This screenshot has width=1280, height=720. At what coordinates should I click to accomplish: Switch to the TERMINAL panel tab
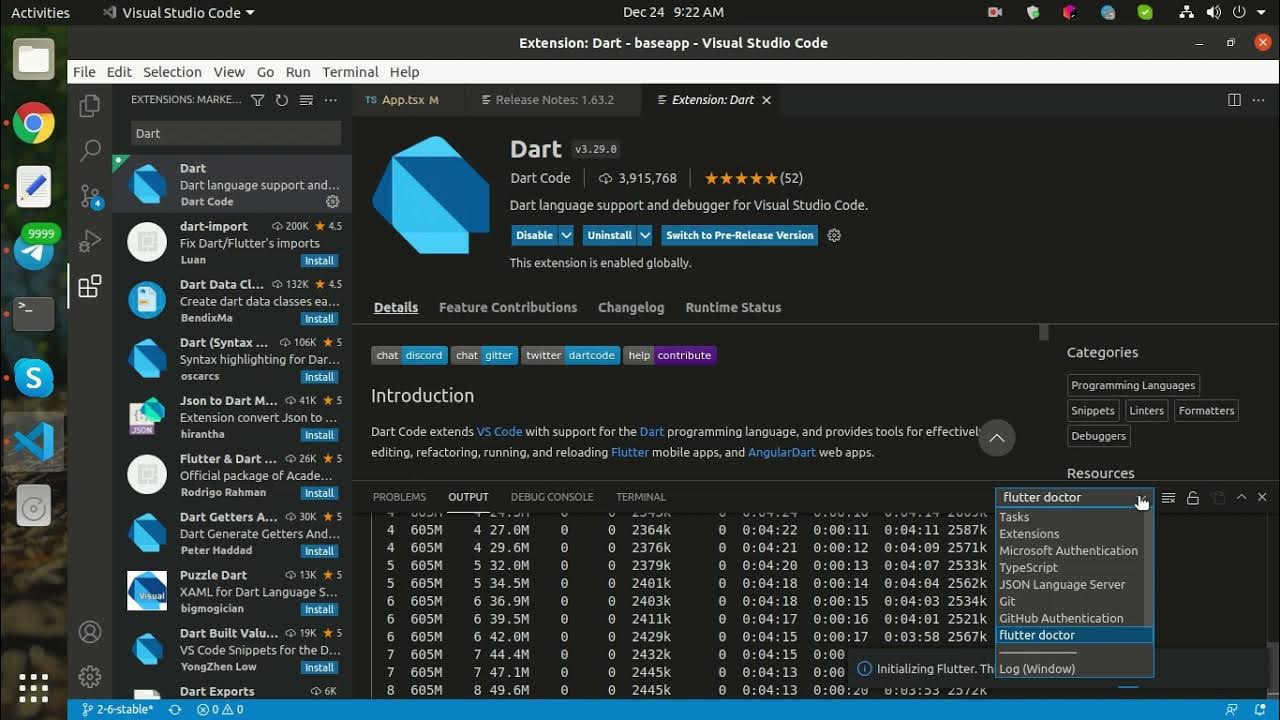click(641, 497)
